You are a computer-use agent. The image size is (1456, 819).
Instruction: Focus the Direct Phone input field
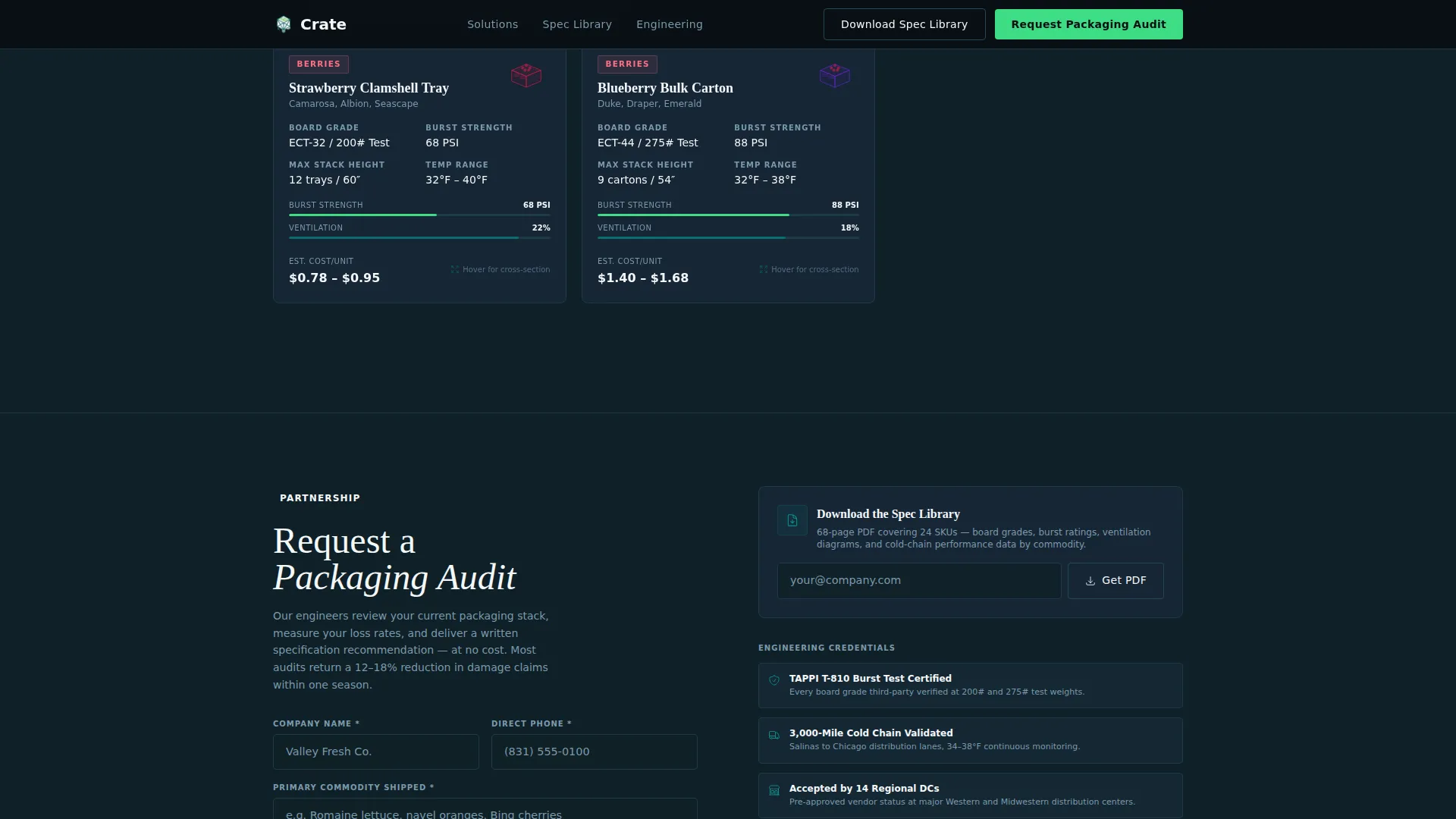click(x=595, y=752)
